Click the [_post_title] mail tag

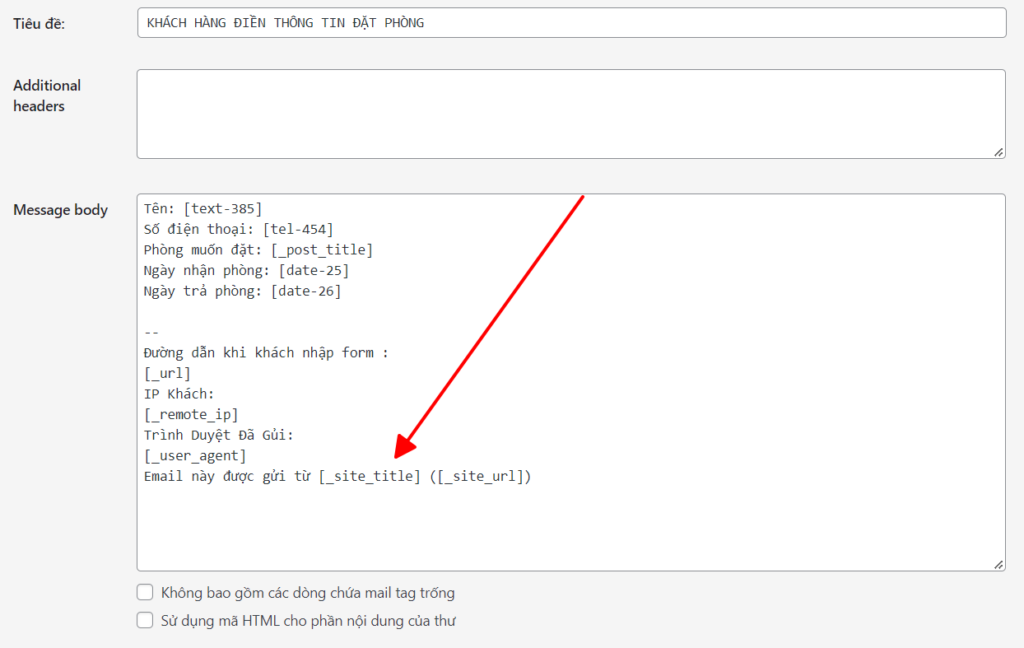click(321, 250)
